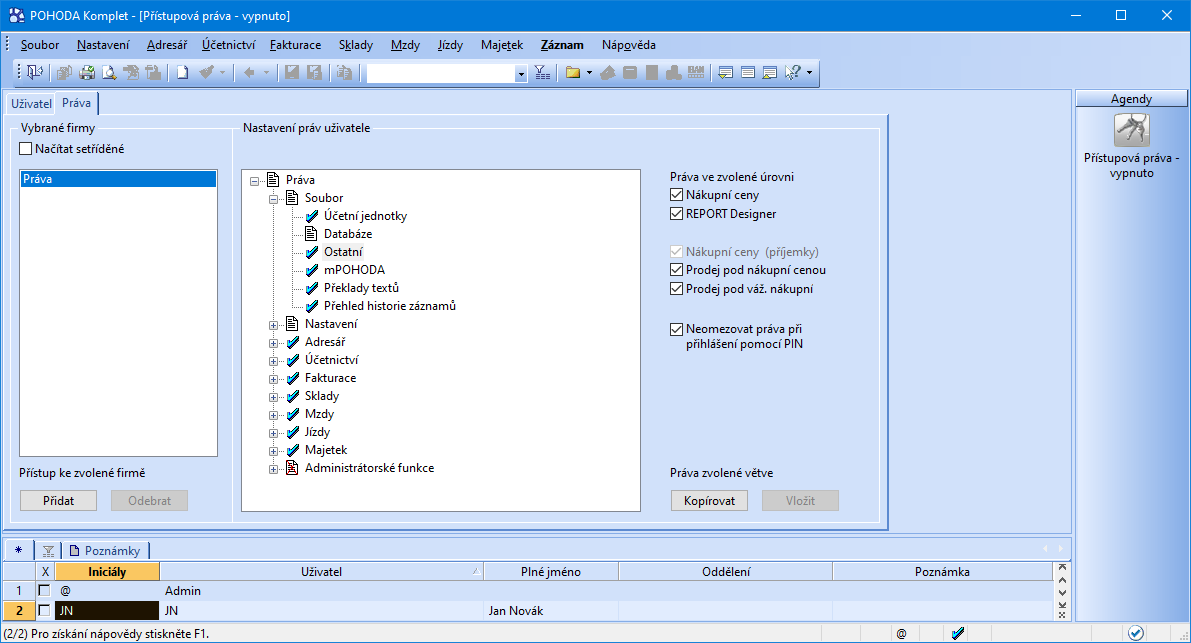Click the checkmark icon beside mPOHODA

(x=311, y=269)
